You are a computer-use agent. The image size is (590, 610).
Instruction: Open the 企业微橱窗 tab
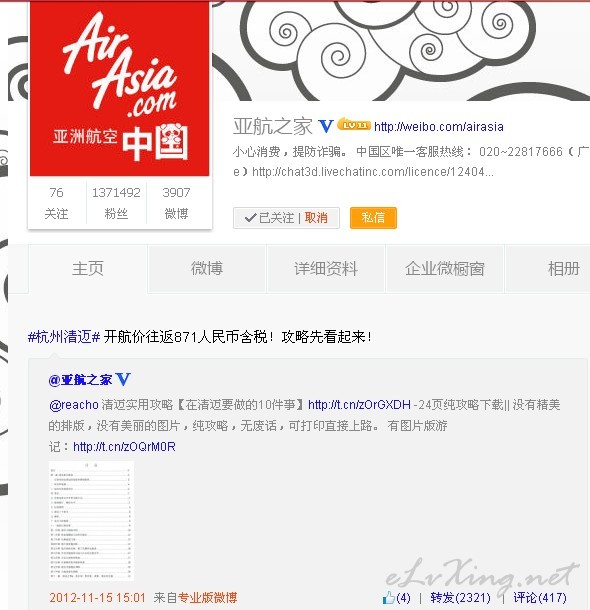tap(445, 269)
